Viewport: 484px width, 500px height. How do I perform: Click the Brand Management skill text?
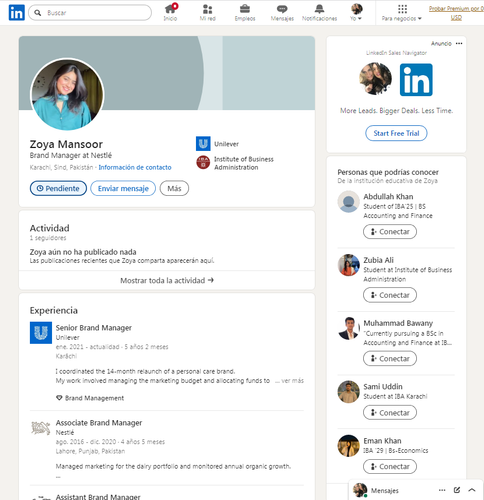pyautogui.click(x=94, y=398)
